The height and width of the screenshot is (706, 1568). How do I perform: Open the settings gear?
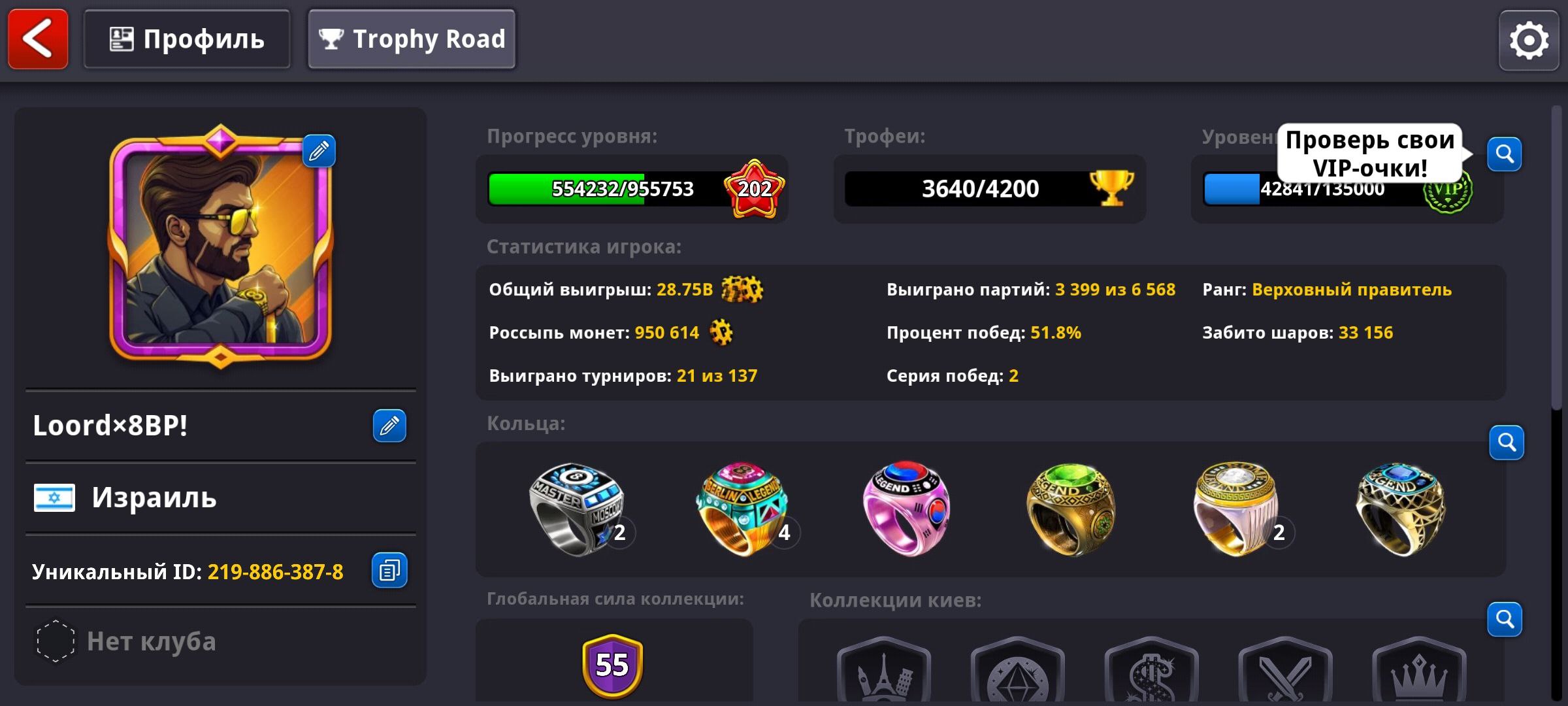(1529, 41)
